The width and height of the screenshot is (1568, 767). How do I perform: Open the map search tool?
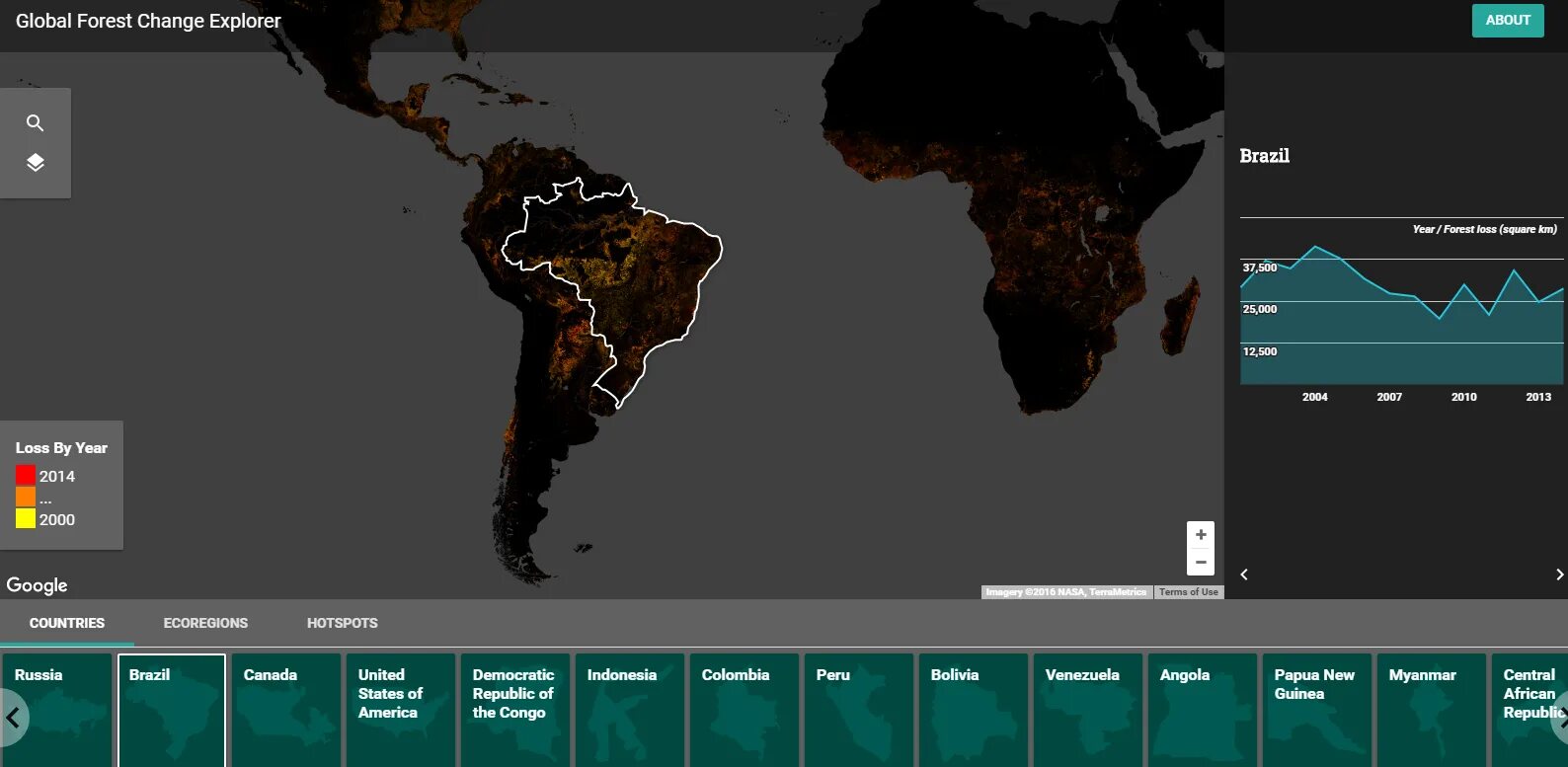coord(35,123)
